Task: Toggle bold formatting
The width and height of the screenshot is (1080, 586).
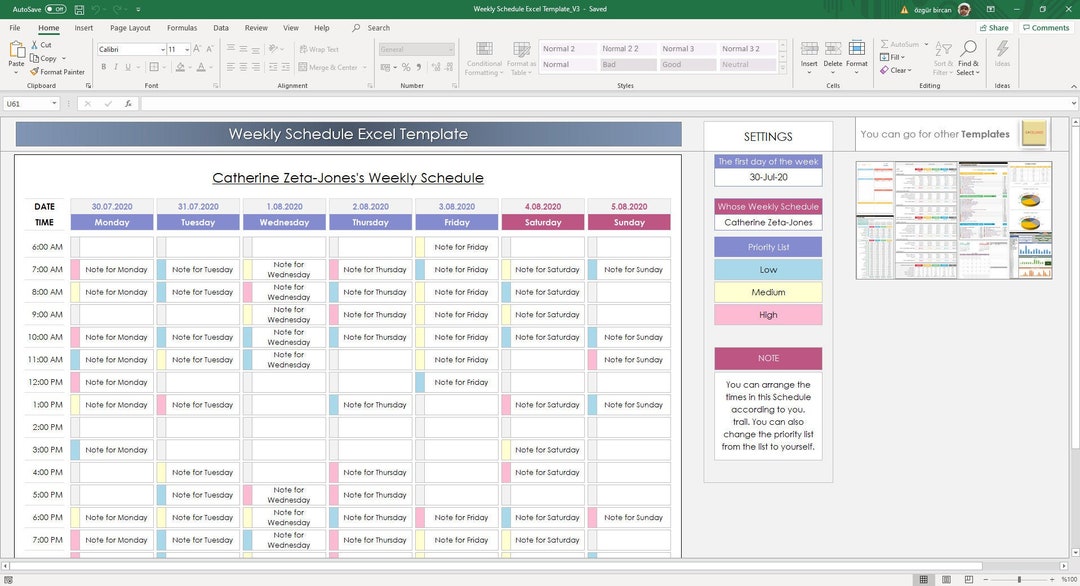Action: tap(103, 67)
